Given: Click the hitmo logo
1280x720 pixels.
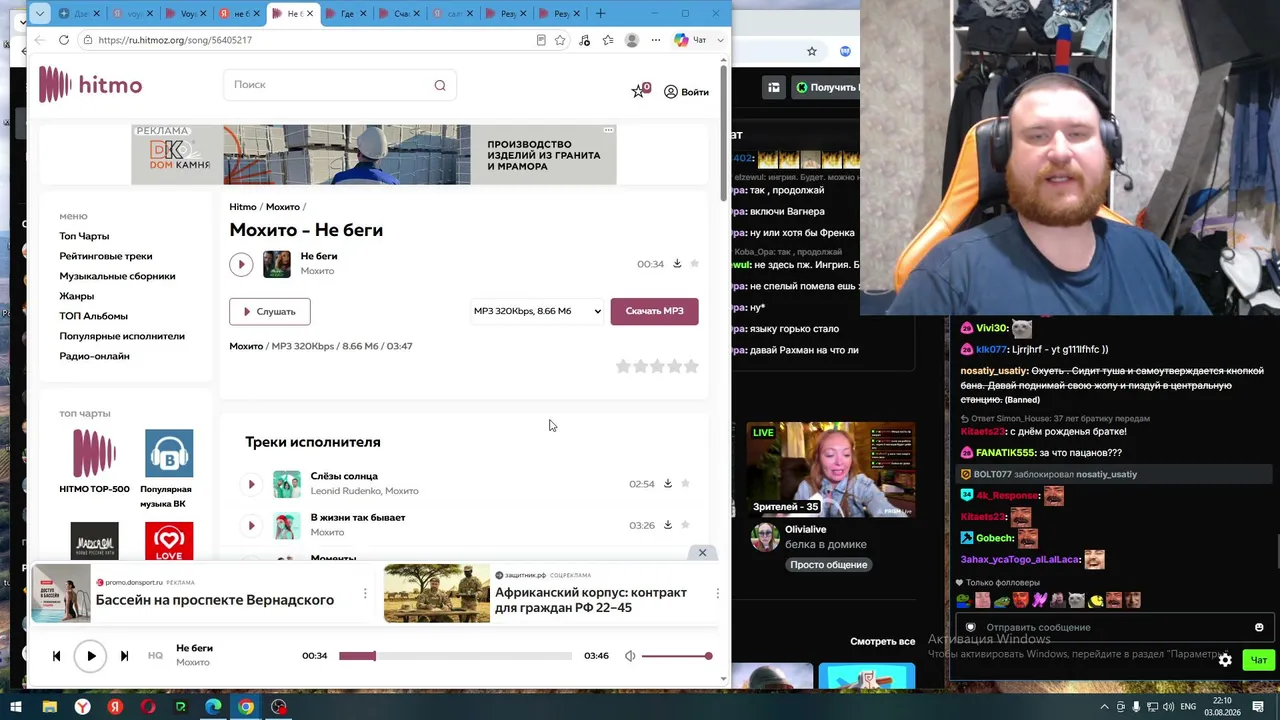Looking at the screenshot, I should click(90, 85).
